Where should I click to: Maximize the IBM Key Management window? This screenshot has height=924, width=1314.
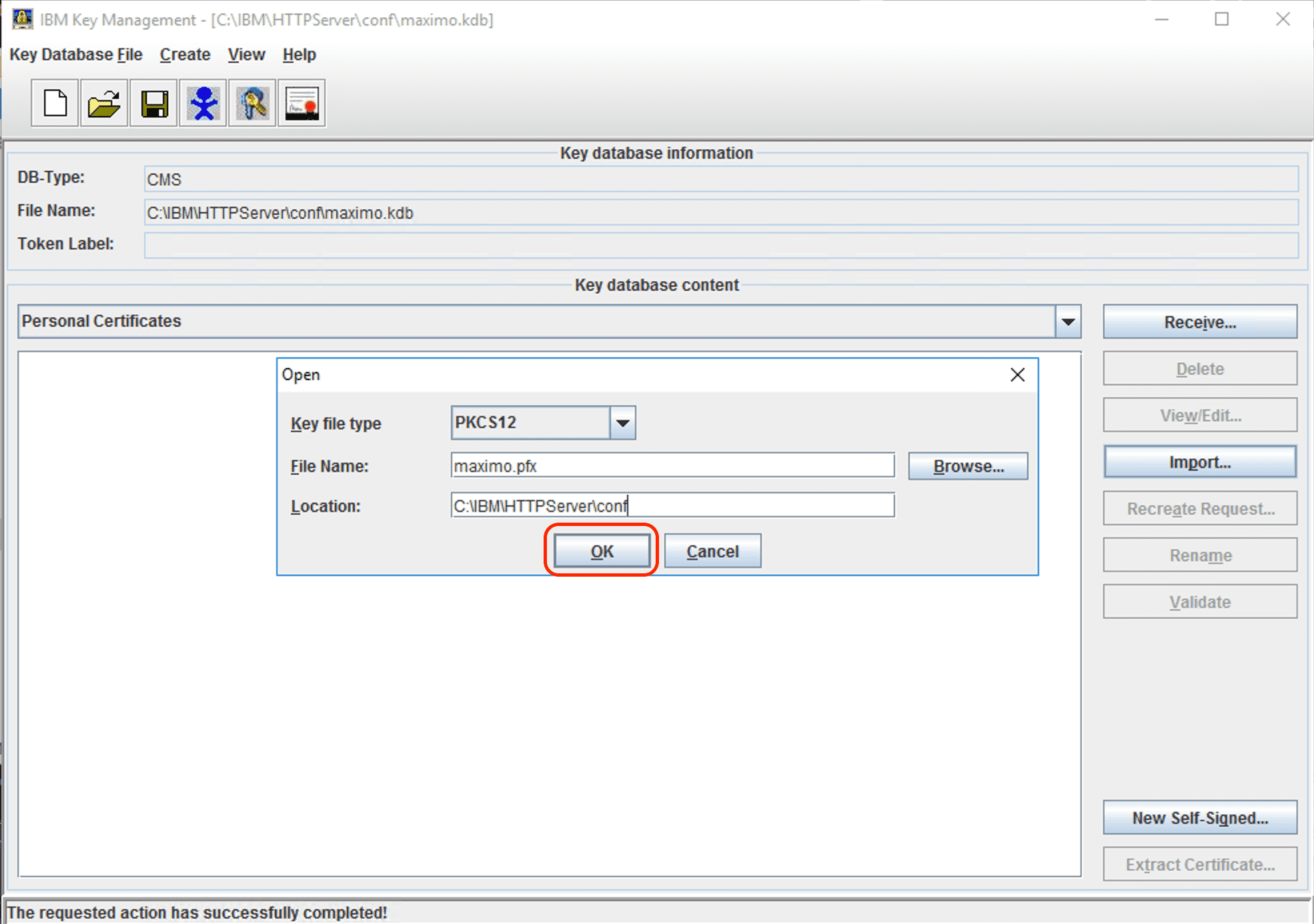pos(1221,19)
